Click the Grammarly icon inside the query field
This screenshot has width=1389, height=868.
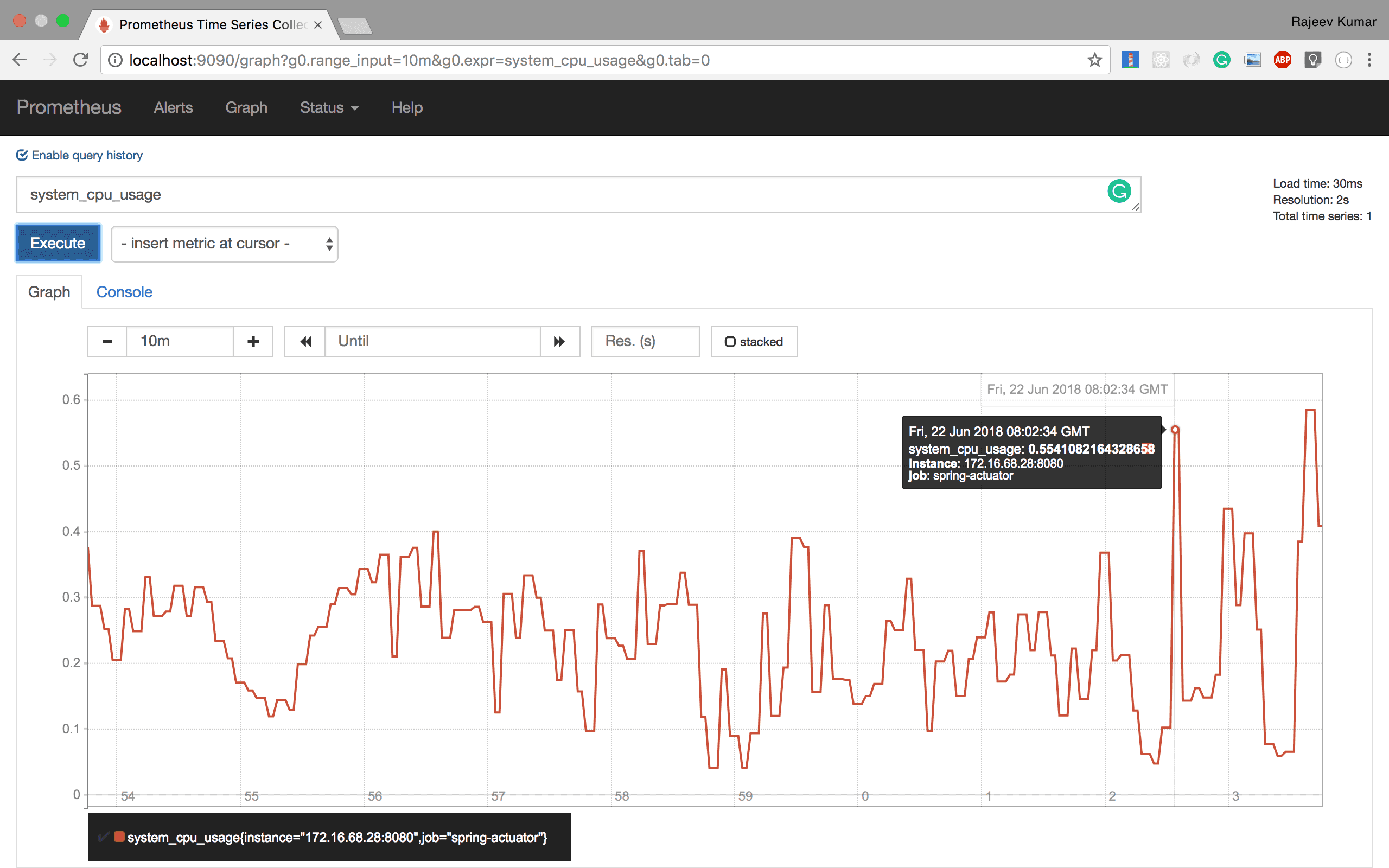(1119, 190)
